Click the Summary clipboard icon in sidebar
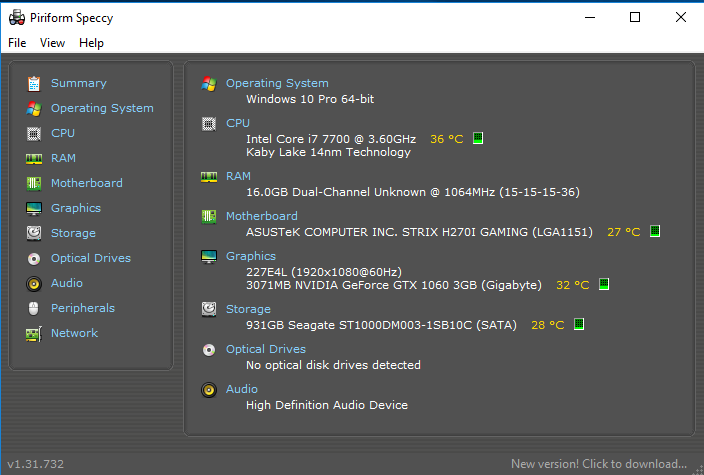 pyautogui.click(x=34, y=84)
